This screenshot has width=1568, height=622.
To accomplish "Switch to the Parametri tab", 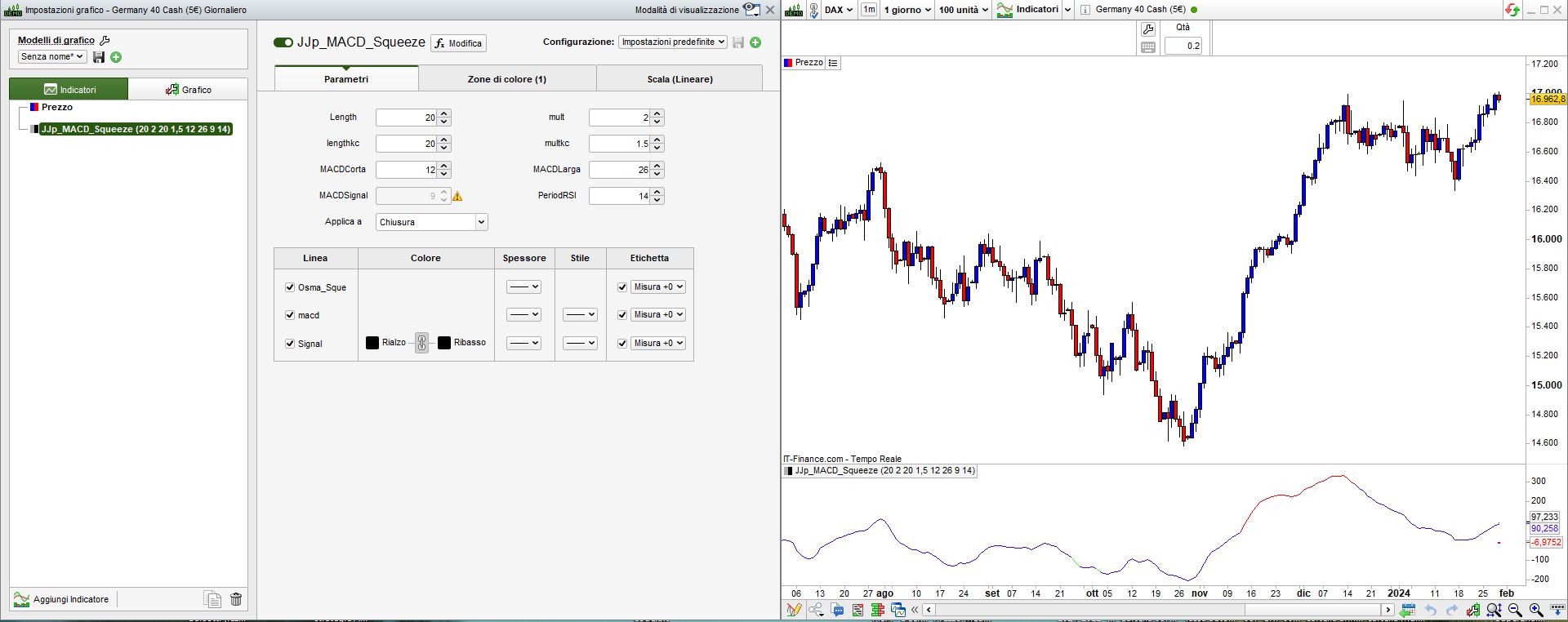I will [x=346, y=79].
